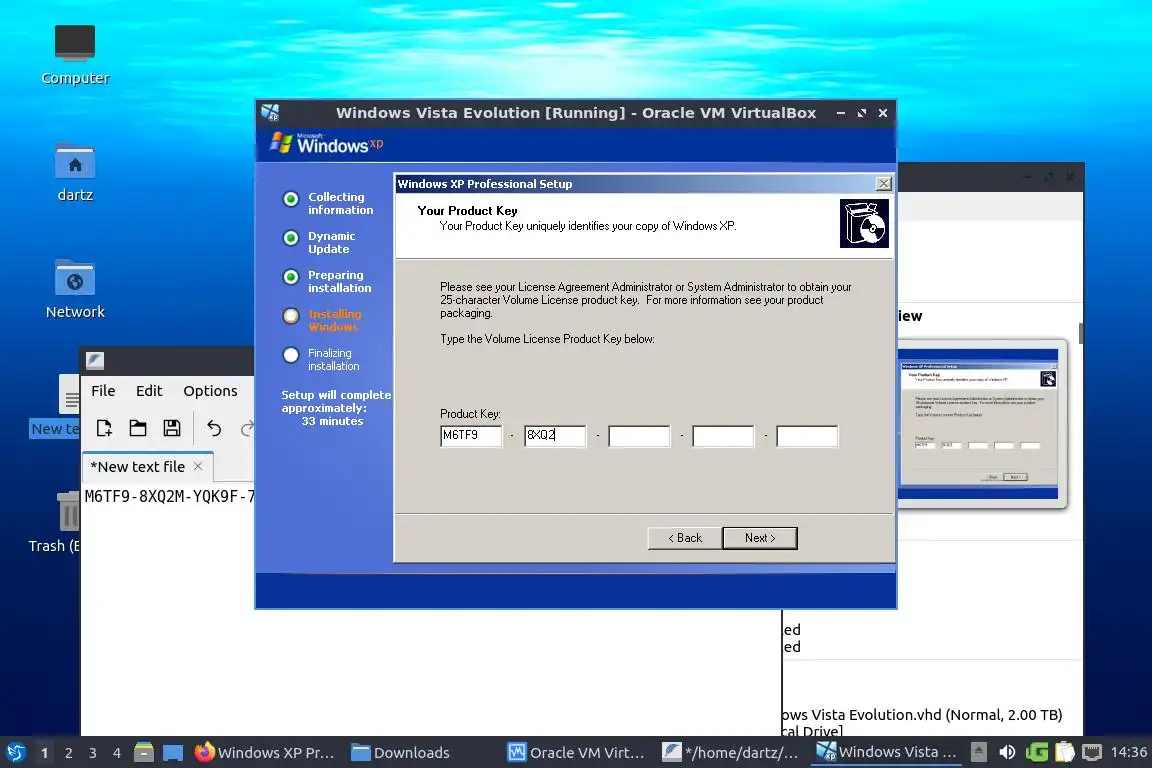Switch to workspace 2
Image resolution: width=1152 pixels, height=768 pixels.
pos(69,753)
